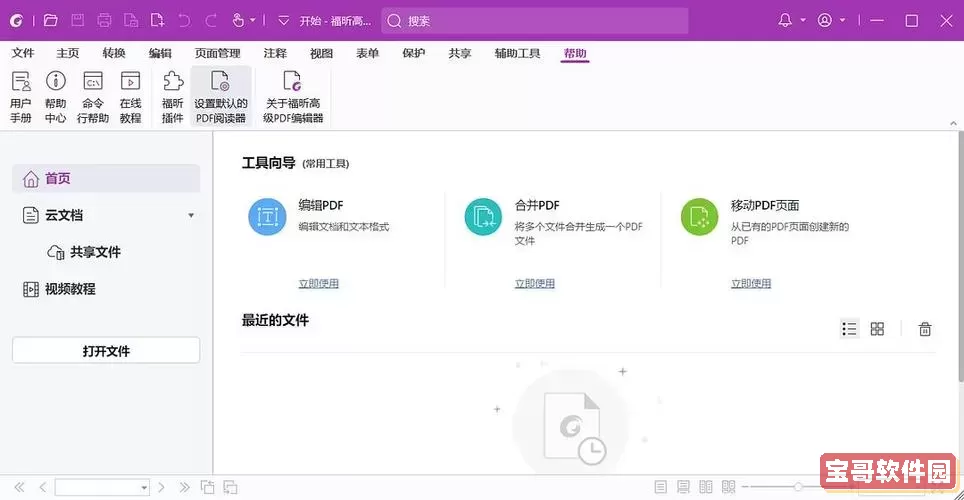Click the 开始 - 福昕高... document tab
Screen dimensions: 964x500
[x=335, y=21]
